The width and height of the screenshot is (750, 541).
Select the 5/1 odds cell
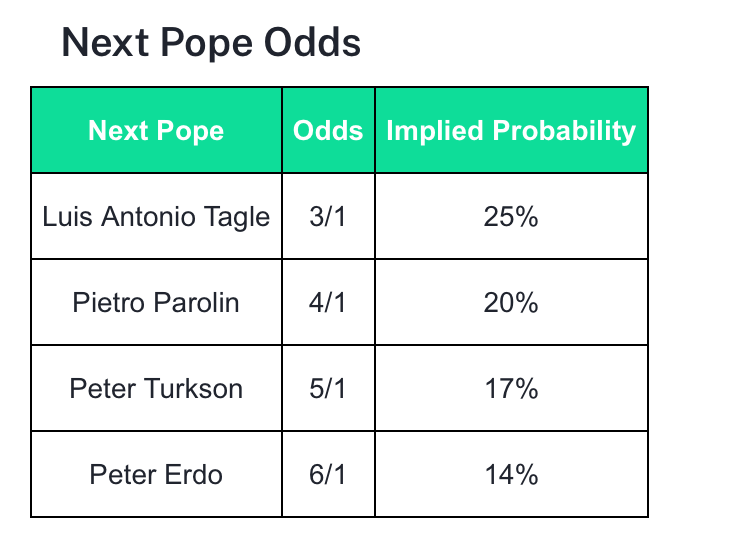pyautogui.click(x=328, y=388)
